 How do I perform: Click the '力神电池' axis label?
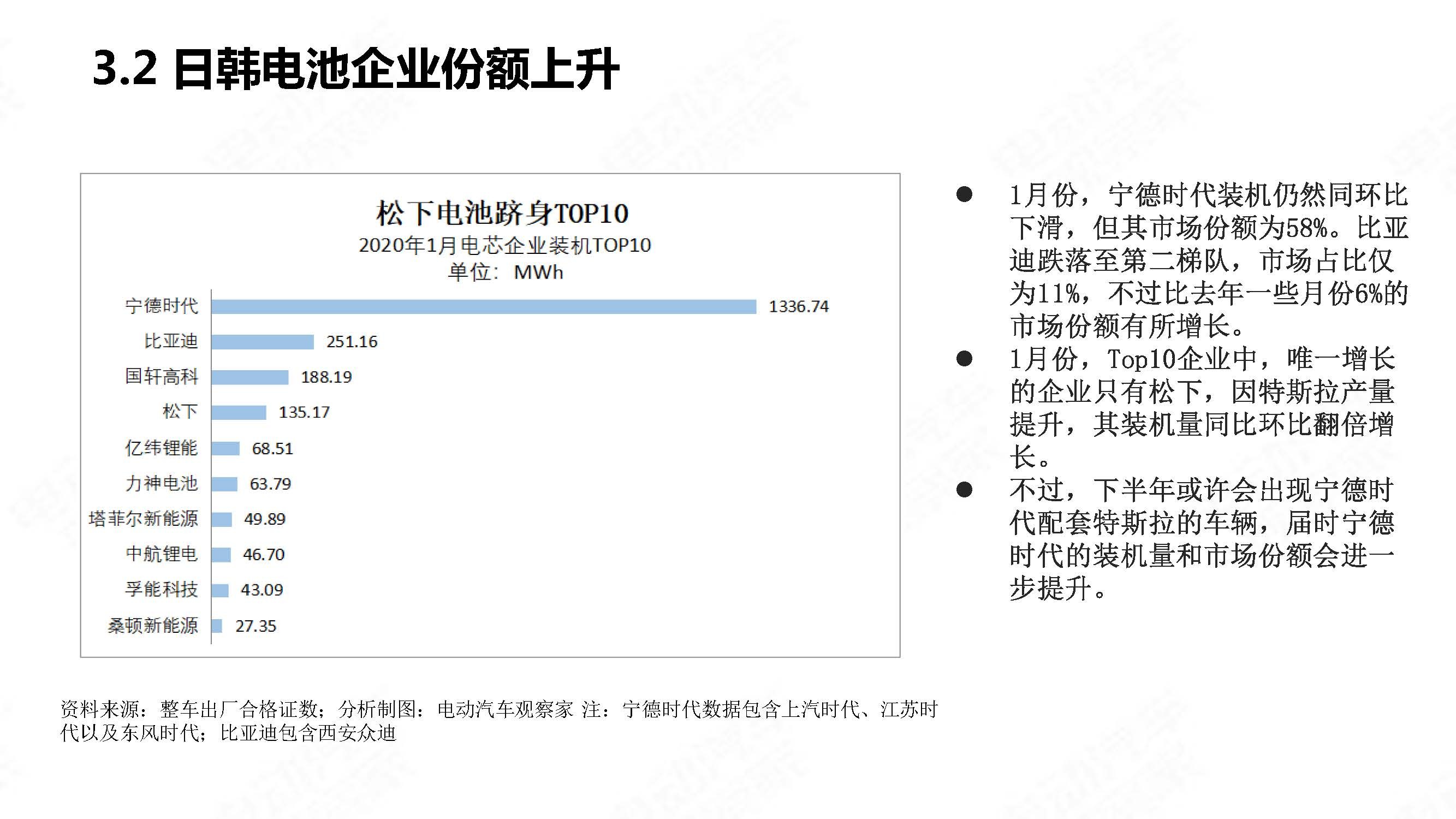(x=162, y=483)
